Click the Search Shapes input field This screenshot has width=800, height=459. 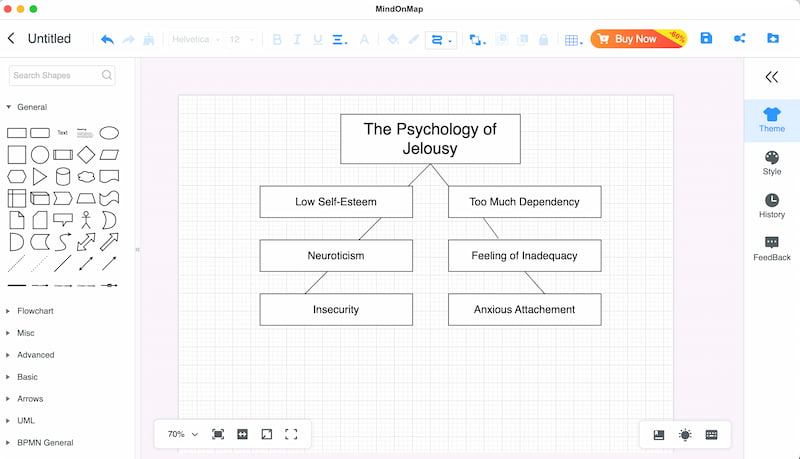pyautogui.click(x=56, y=75)
